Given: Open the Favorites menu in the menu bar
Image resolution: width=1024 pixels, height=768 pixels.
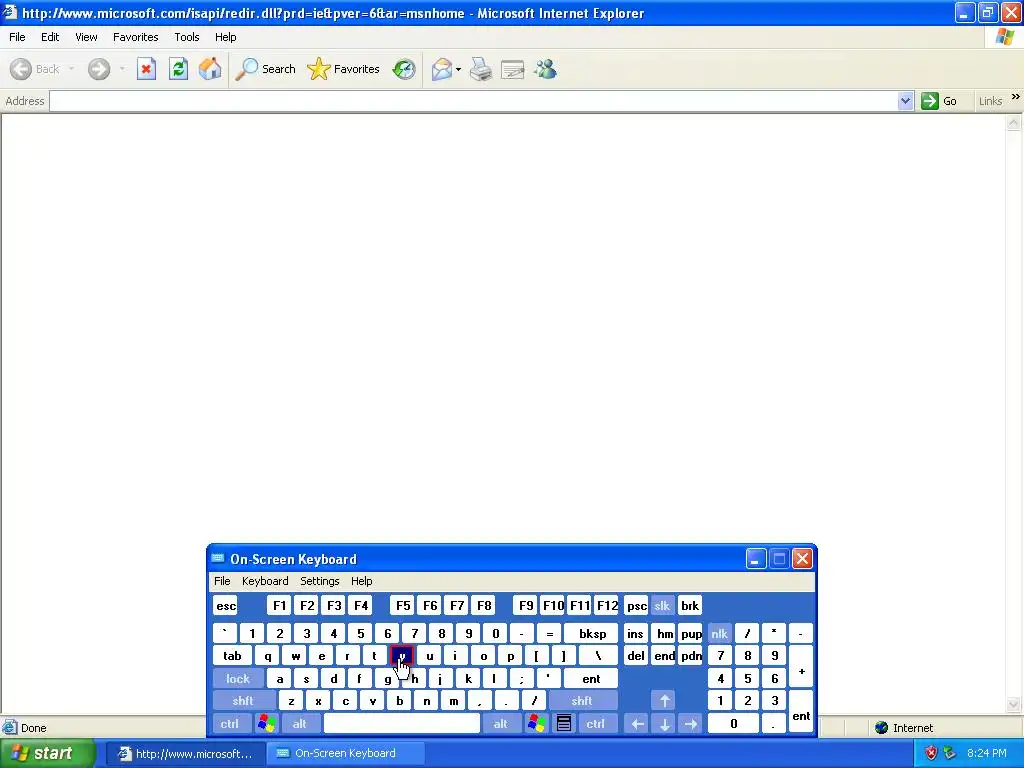Looking at the screenshot, I should pyautogui.click(x=135, y=37).
